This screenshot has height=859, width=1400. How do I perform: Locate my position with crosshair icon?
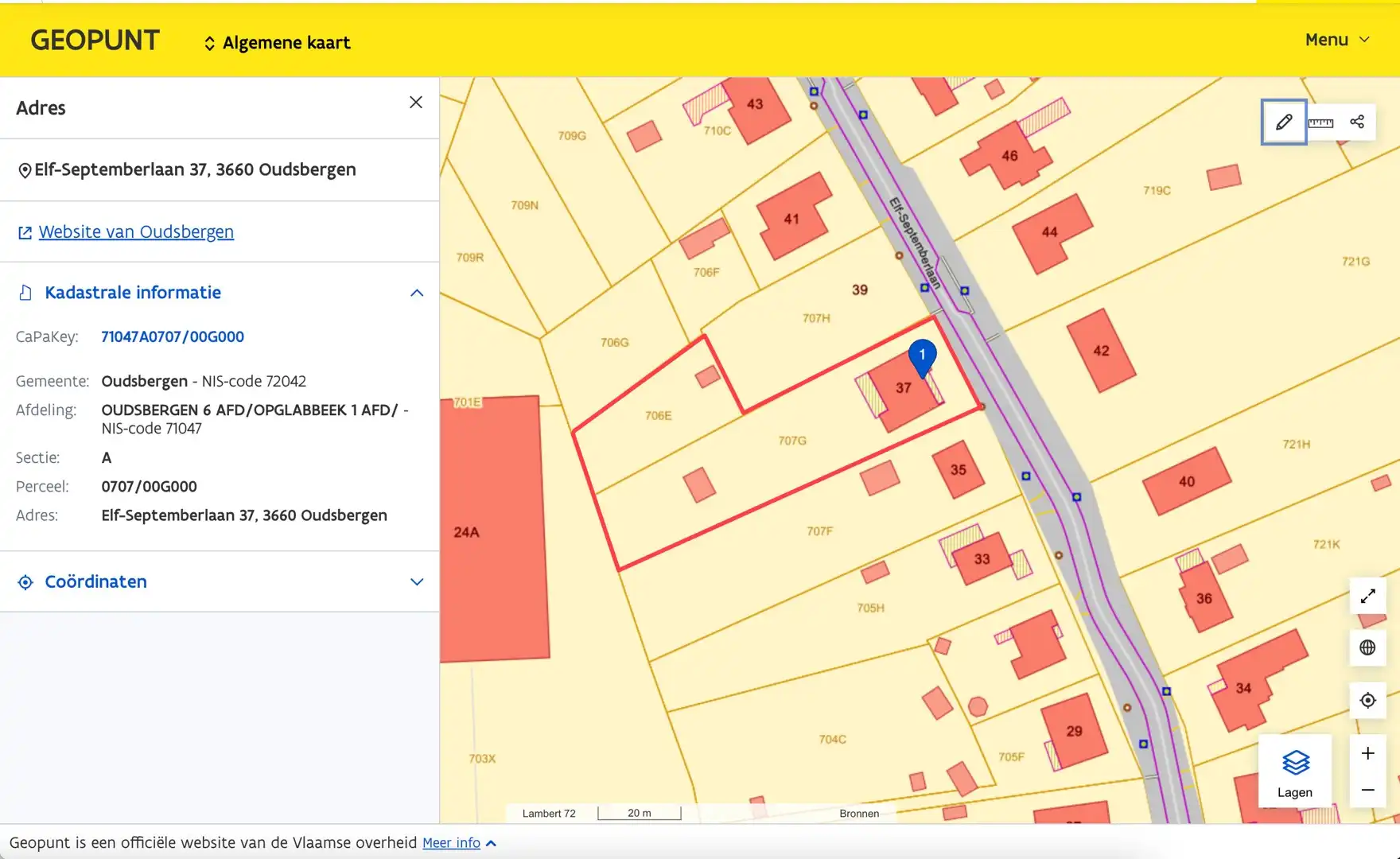[1367, 700]
